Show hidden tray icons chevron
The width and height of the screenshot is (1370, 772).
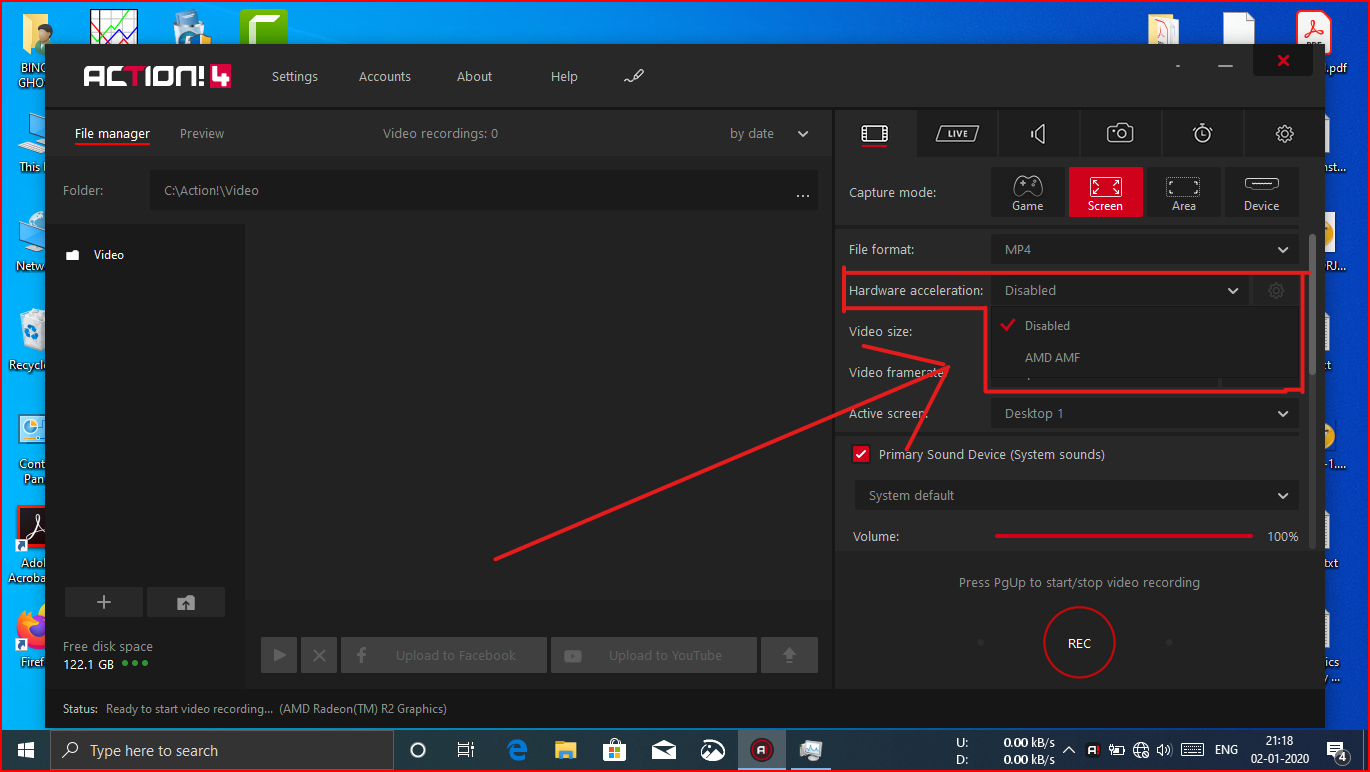pos(1069,750)
